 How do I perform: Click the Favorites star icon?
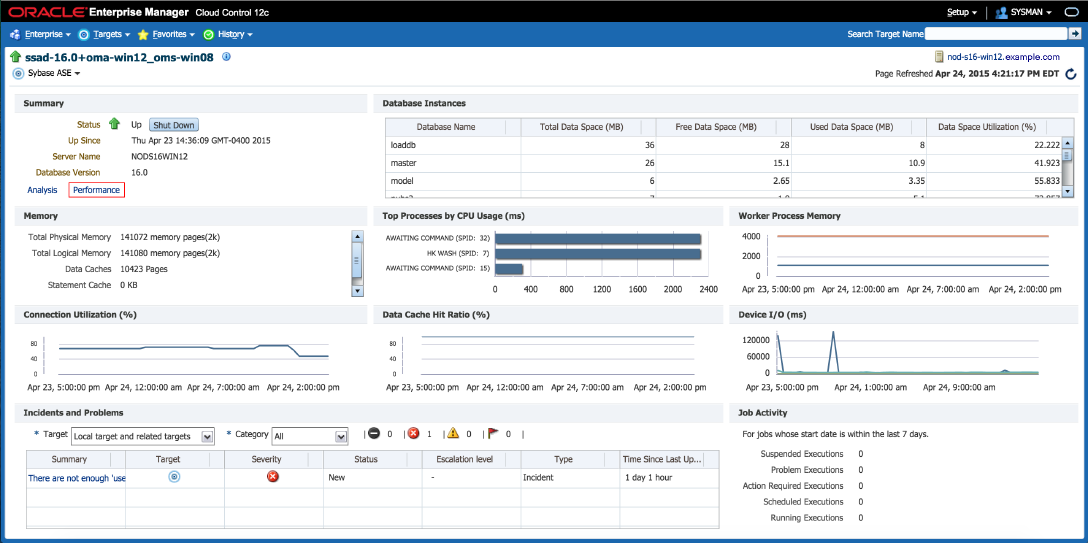(x=143, y=34)
